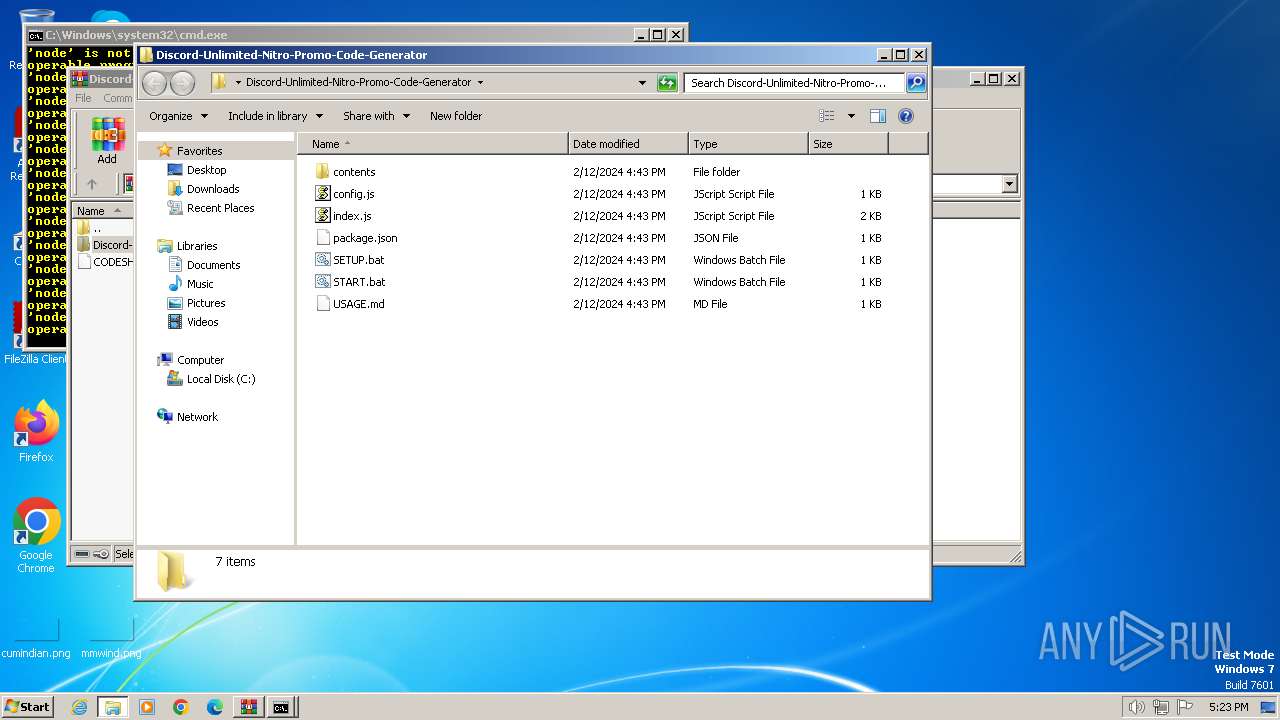Open the Firefox desktop shortcut

[x=36, y=432]
